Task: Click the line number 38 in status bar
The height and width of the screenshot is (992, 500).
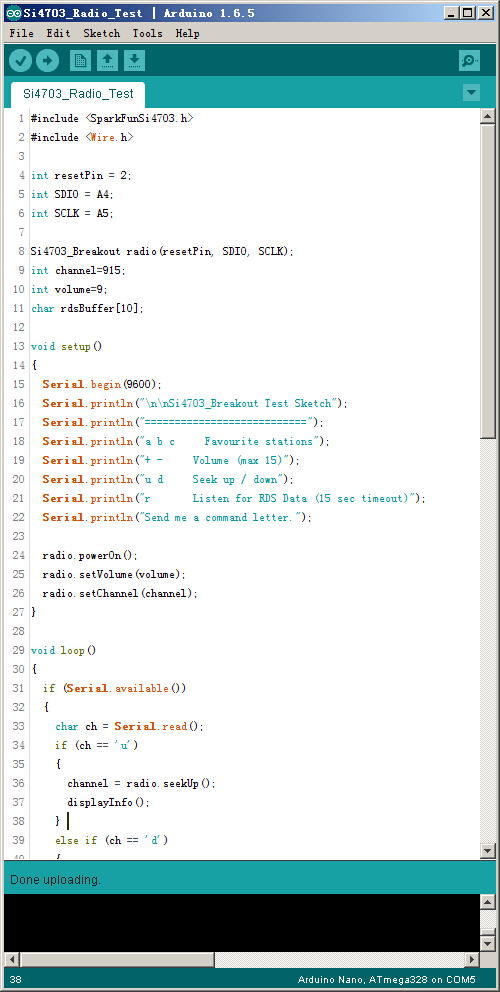Action: pos(16,980)
